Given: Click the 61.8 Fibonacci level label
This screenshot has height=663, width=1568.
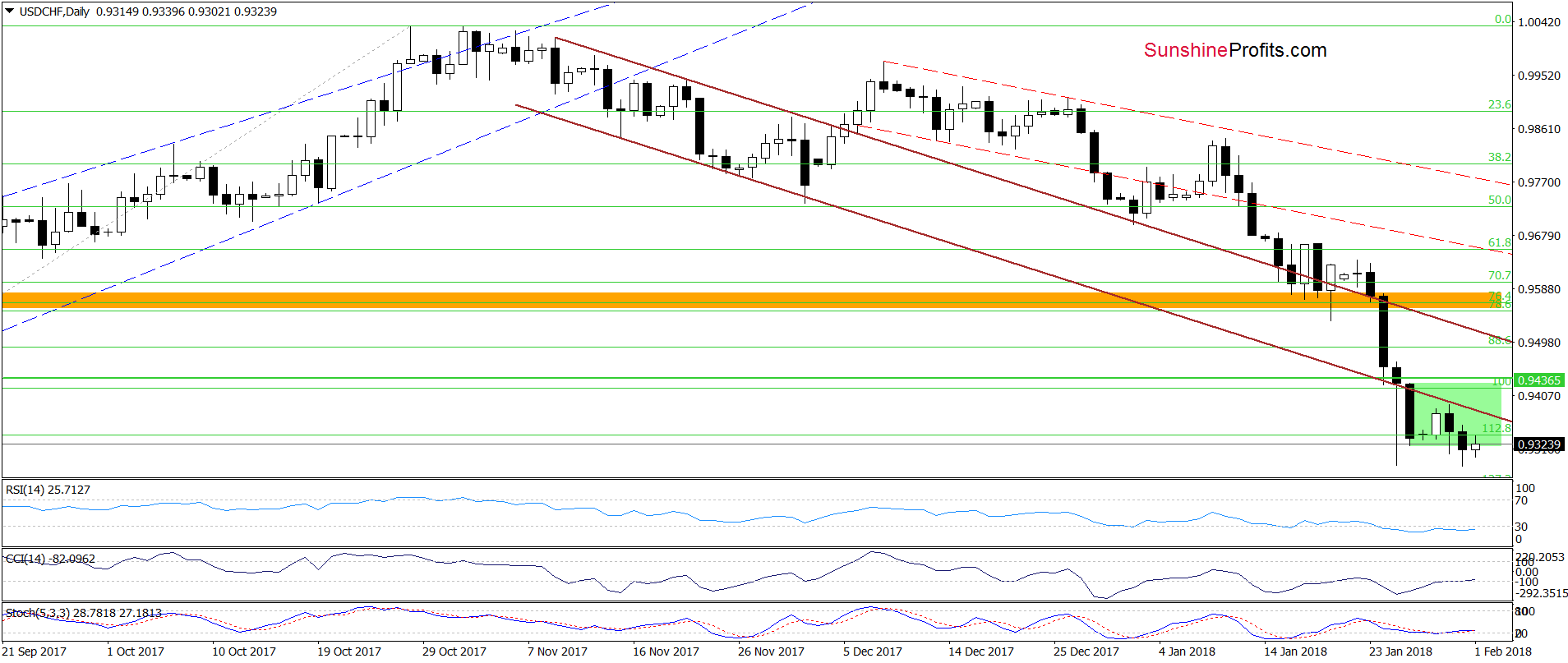Looking at the screenshot, I should coord(1499,242).
